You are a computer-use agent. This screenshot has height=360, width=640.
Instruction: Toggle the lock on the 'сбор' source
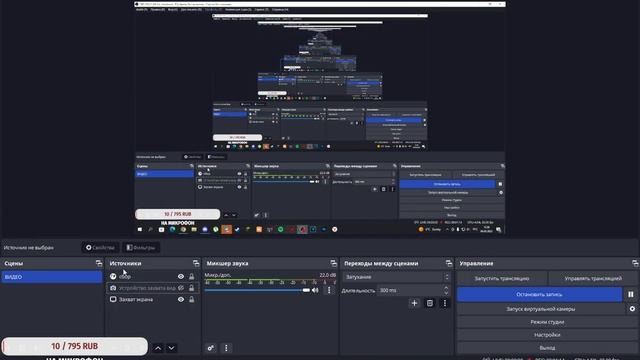pos(191,276)
